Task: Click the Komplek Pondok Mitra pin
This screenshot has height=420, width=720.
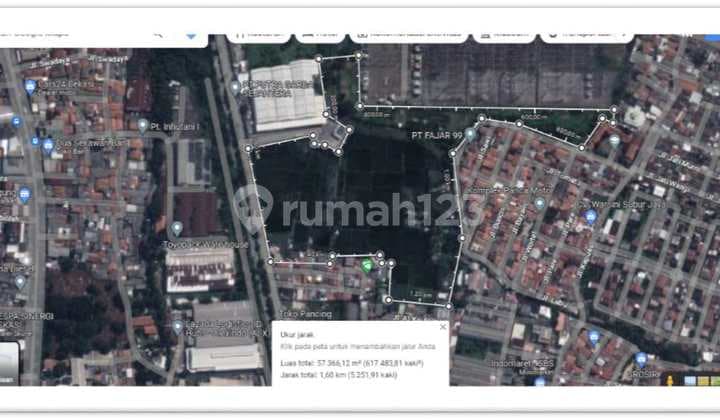Action: click(x=540, y=203)
